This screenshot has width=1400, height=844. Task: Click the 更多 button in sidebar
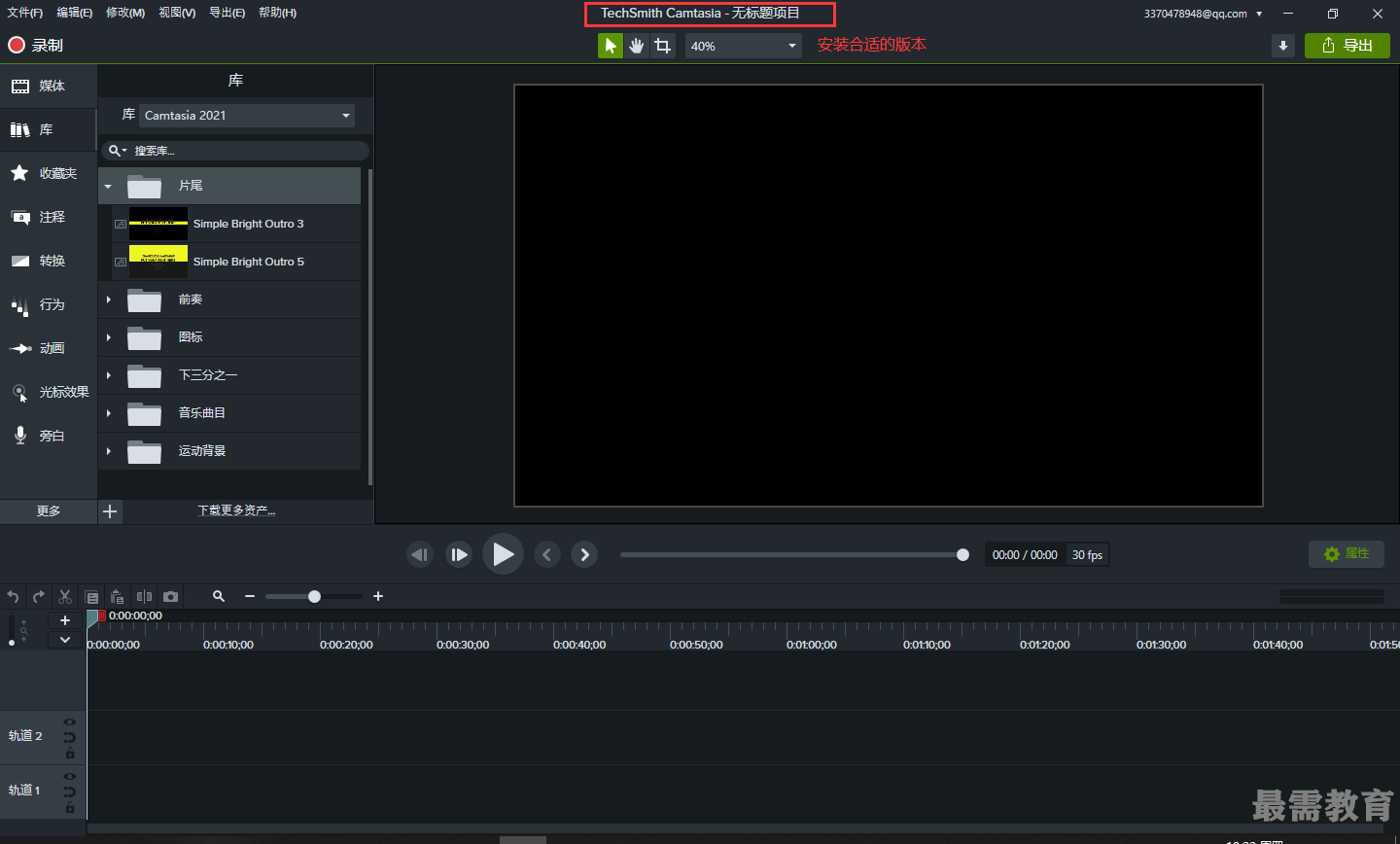click(x=49, y=511)
